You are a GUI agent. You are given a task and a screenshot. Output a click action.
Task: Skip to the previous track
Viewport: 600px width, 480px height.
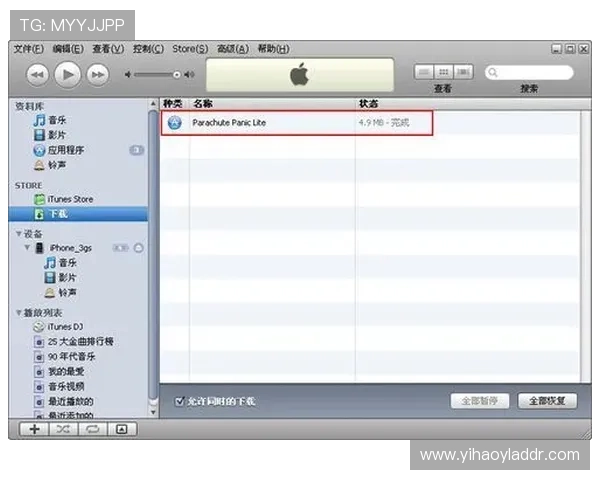pyautogui.click(x=37, y=75)
